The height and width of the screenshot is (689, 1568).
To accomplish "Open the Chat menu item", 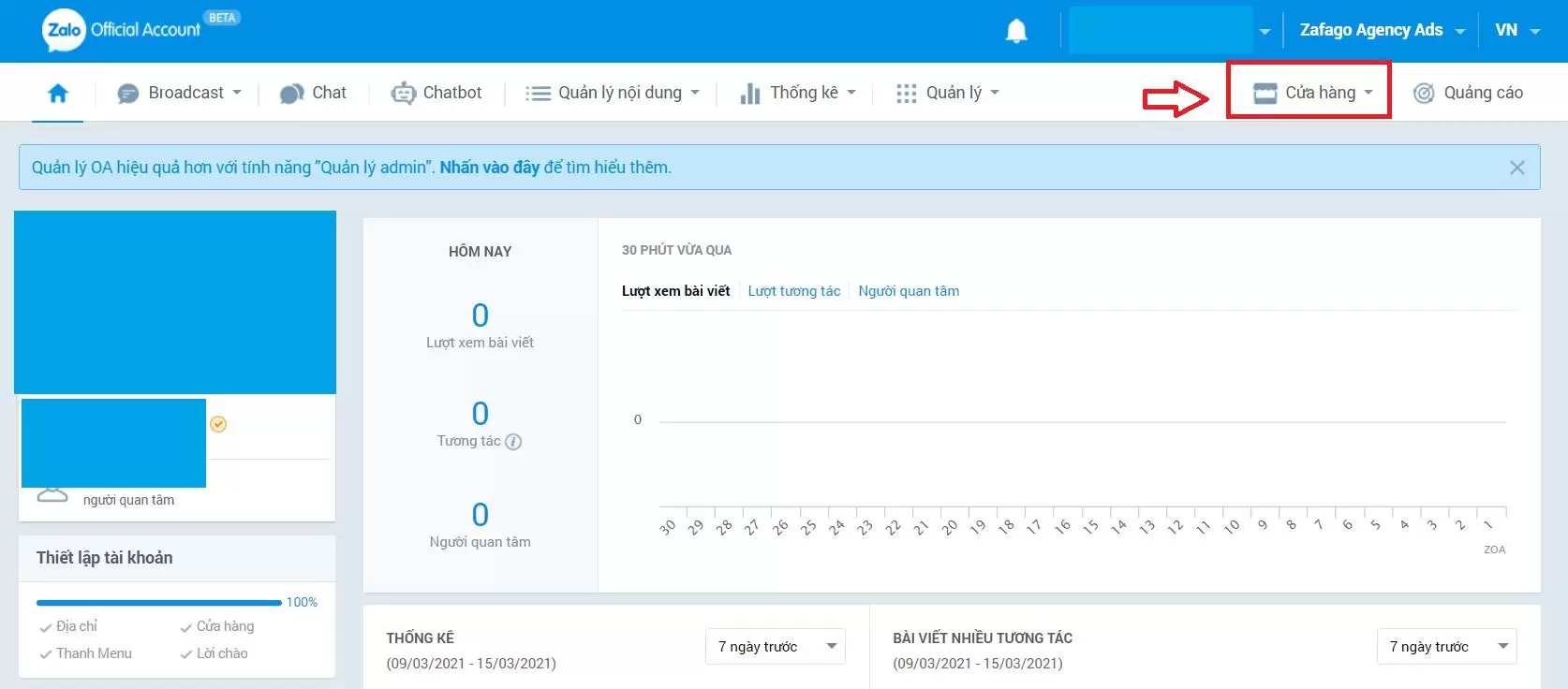I will tap(313, 93).
